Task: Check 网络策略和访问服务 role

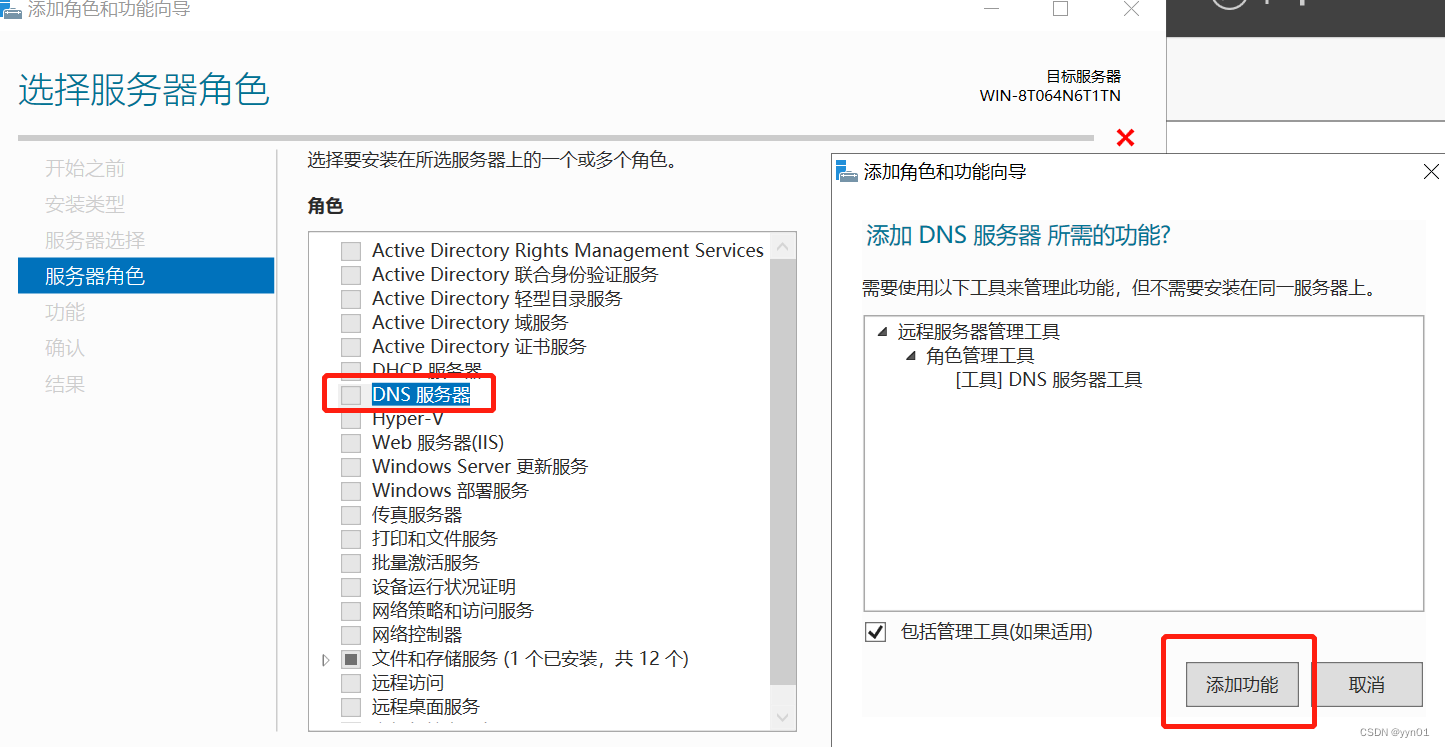Action: pyautogui.click(x=350, y=611)
